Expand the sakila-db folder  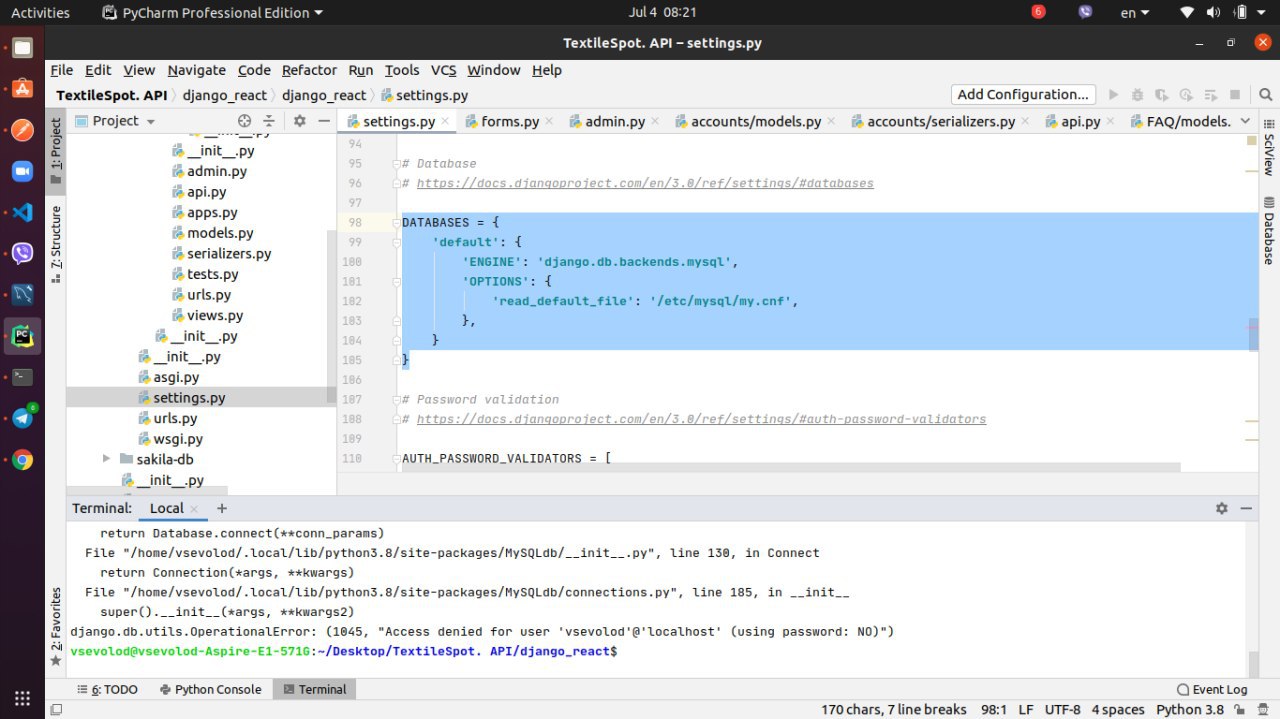tap(107, 459)
